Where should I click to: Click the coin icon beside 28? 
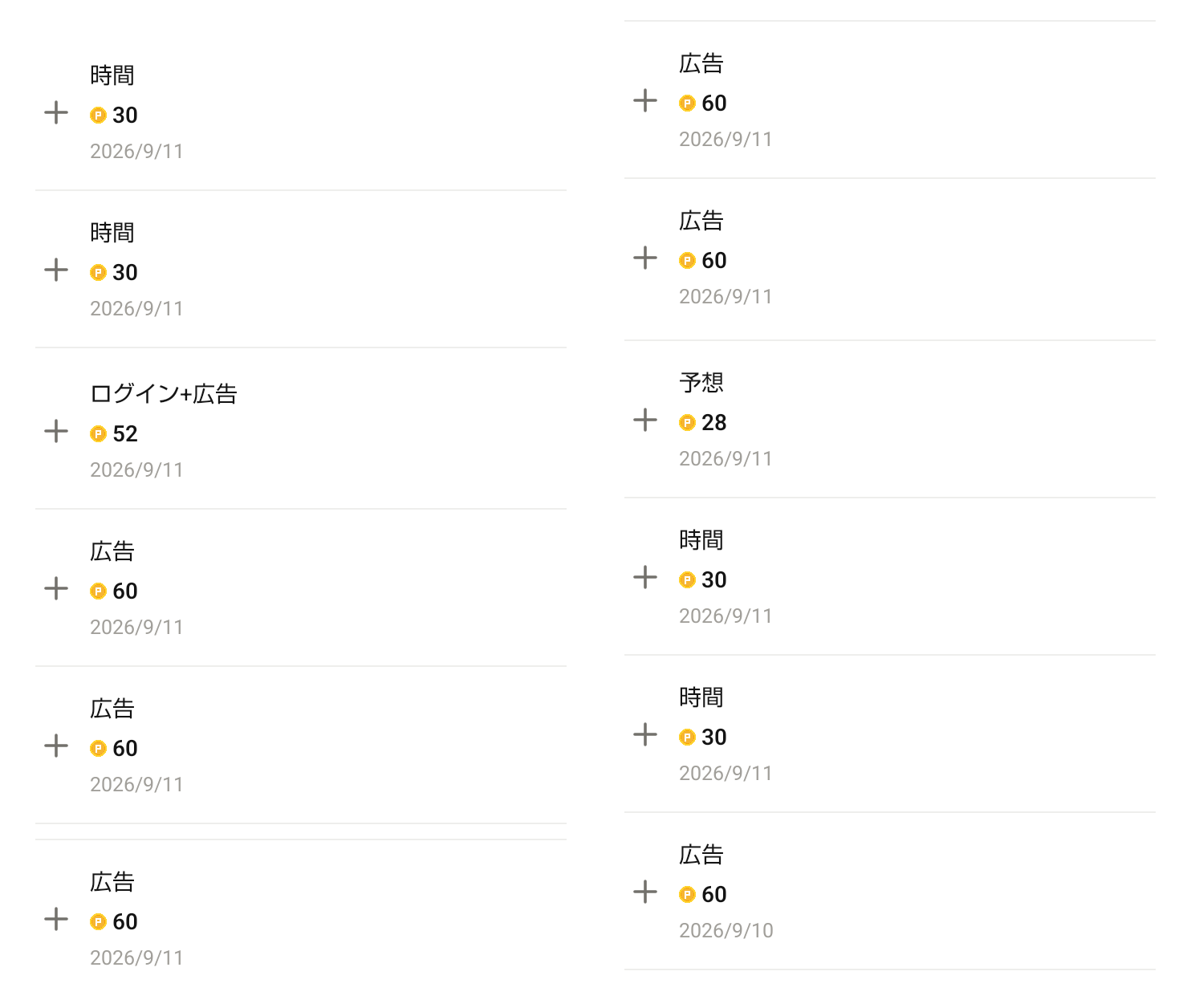687,423
